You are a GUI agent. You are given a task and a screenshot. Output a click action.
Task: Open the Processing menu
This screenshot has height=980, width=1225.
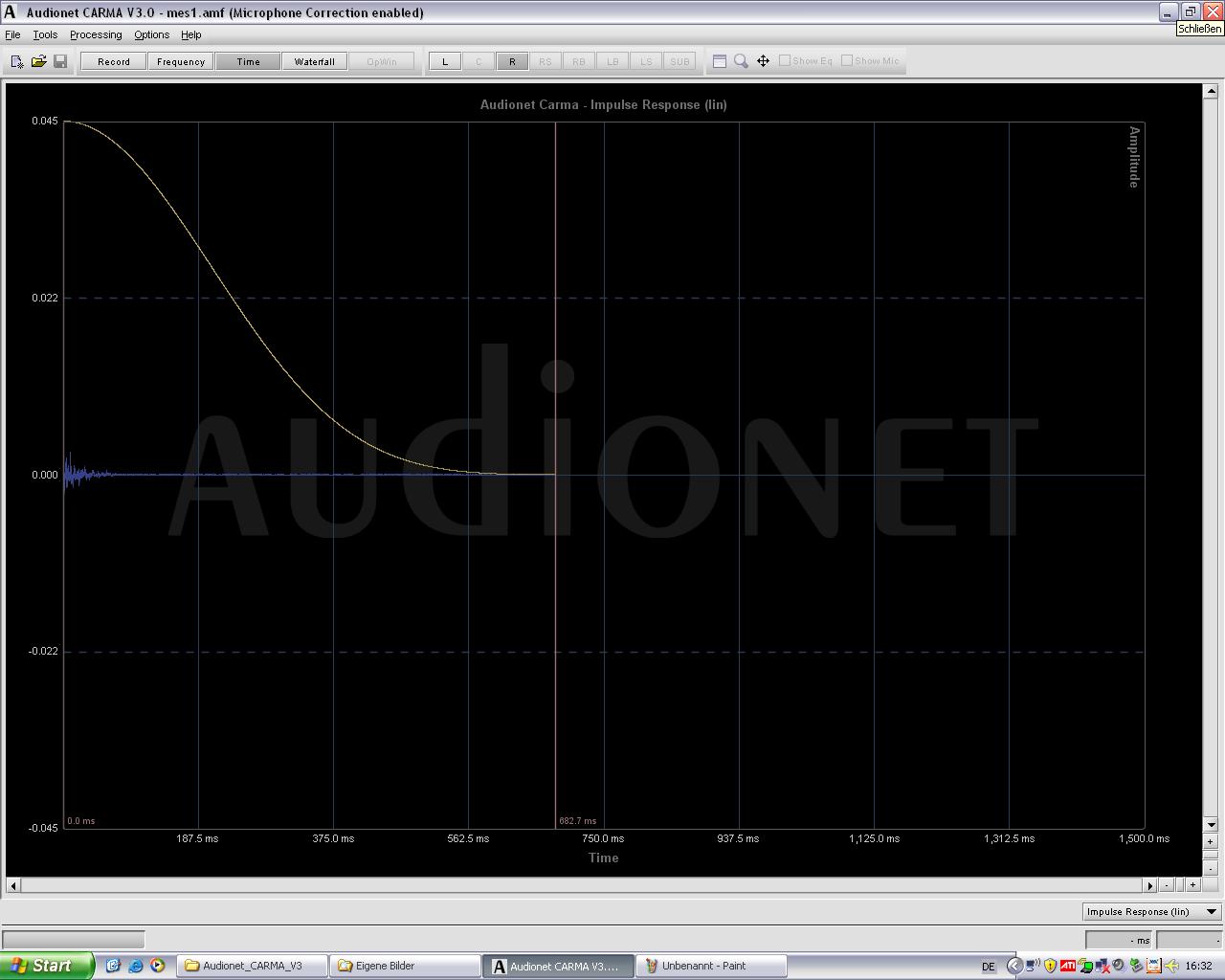tap(96, 34)
